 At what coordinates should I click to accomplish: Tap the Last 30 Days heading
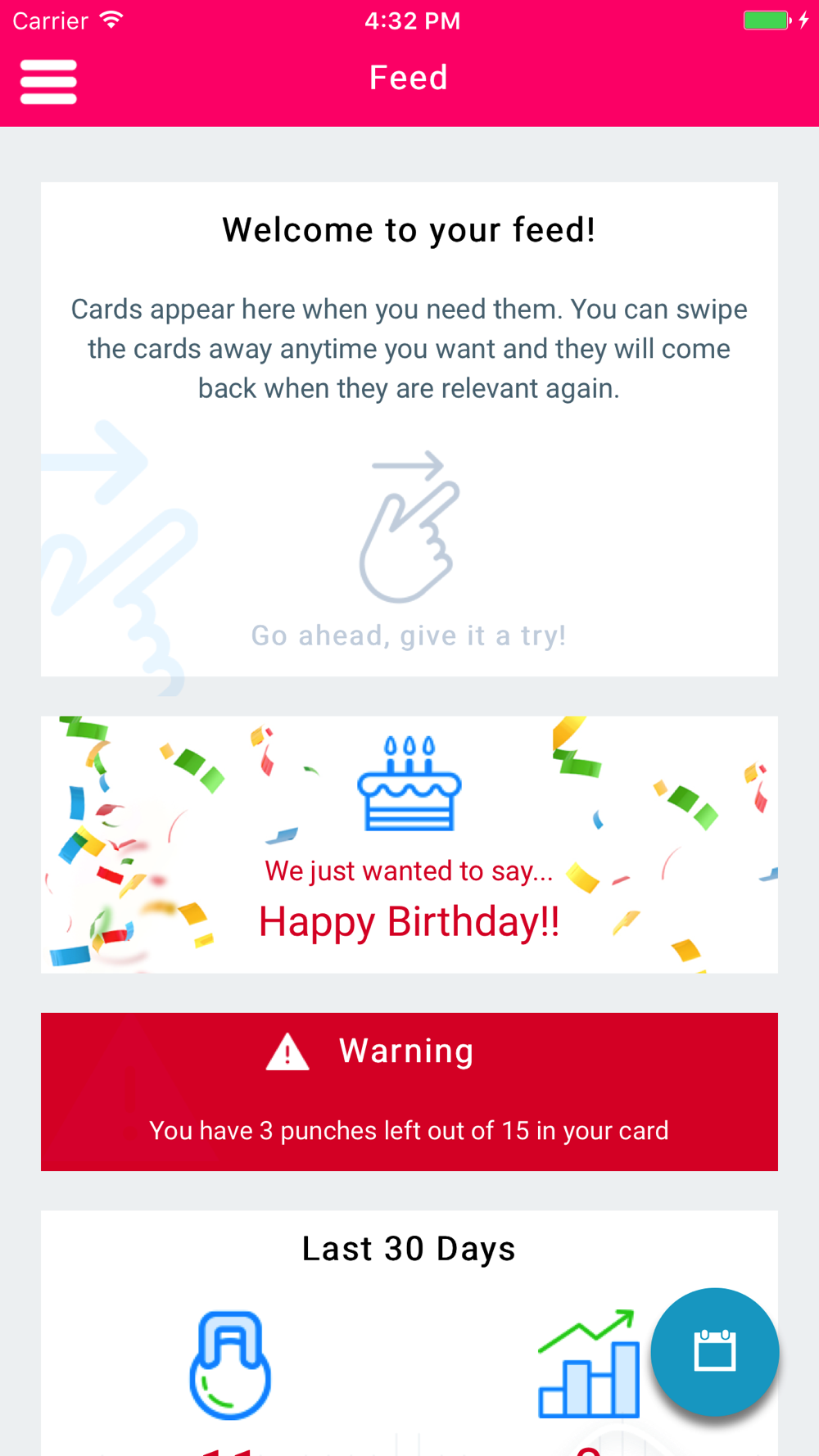click(x=409, y=1249)
